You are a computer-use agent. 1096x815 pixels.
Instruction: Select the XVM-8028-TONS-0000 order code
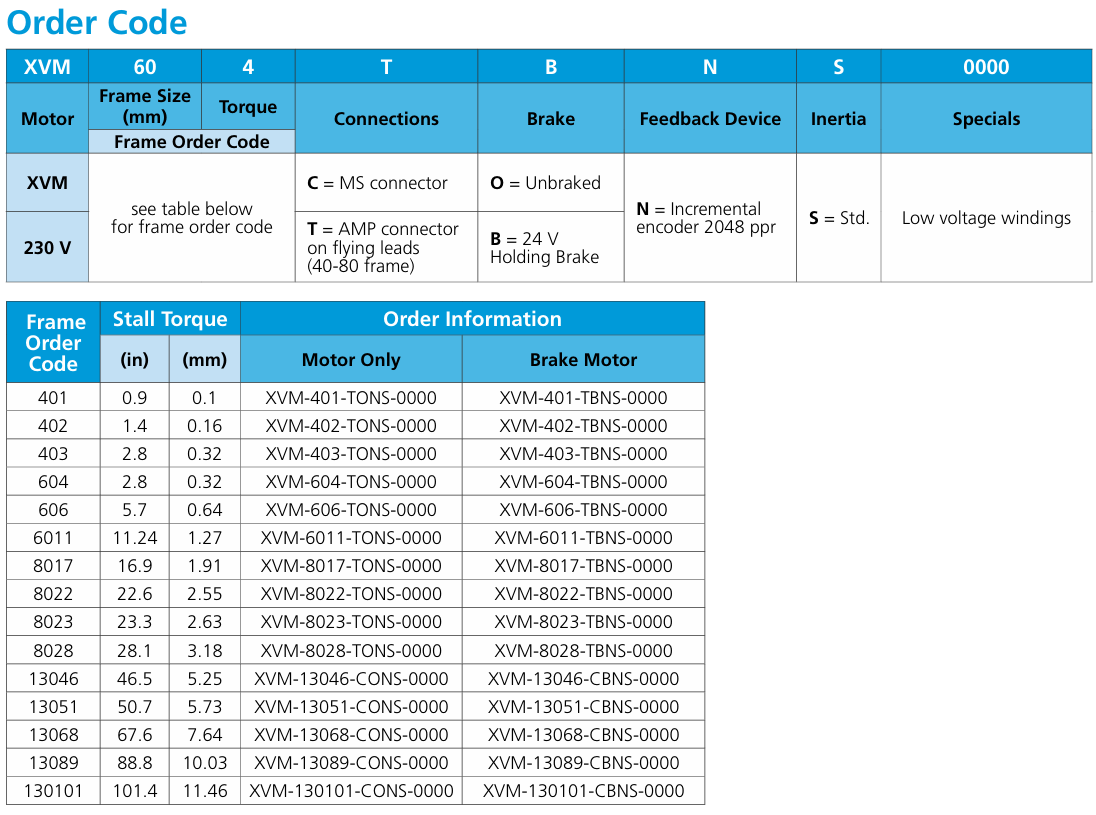(x=351, y=650)
